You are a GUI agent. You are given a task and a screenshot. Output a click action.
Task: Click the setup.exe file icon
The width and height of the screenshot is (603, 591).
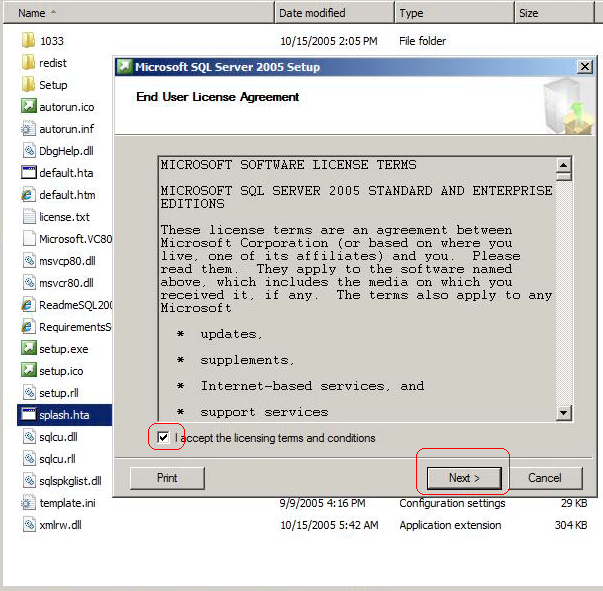tap(28, 349)
